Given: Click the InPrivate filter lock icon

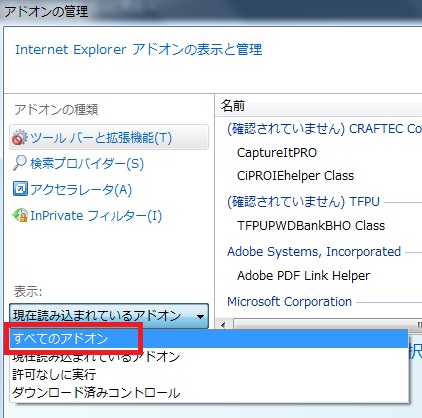Looking at the screenshot, I should point(20,215).
